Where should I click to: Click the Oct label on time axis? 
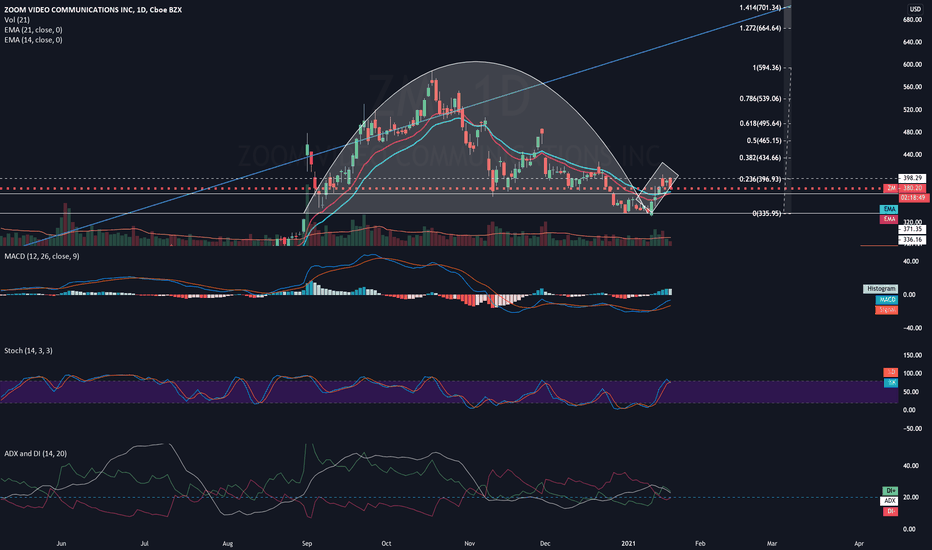(386, 543)
